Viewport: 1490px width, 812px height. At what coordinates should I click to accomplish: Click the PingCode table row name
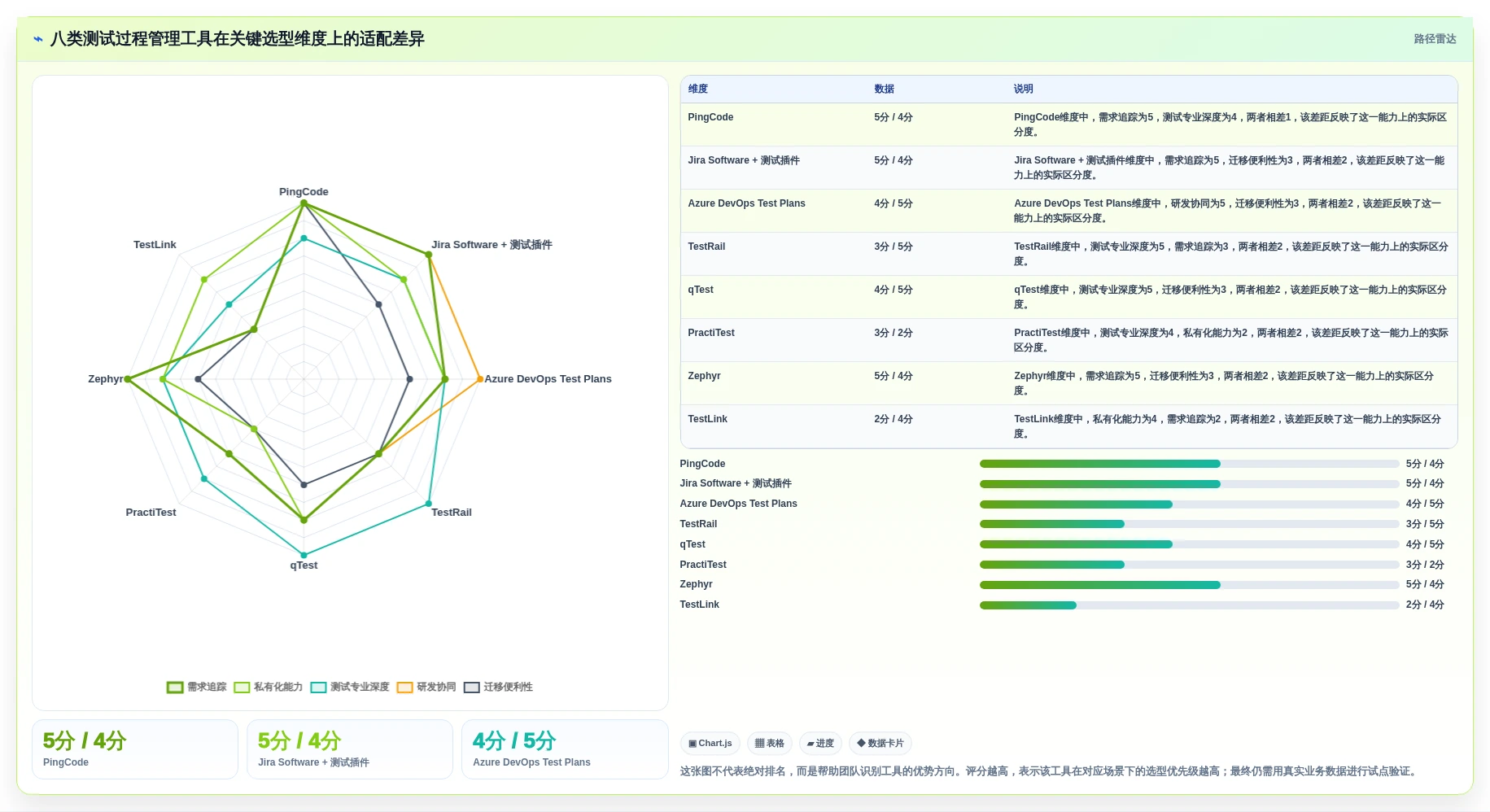point(710,117)
